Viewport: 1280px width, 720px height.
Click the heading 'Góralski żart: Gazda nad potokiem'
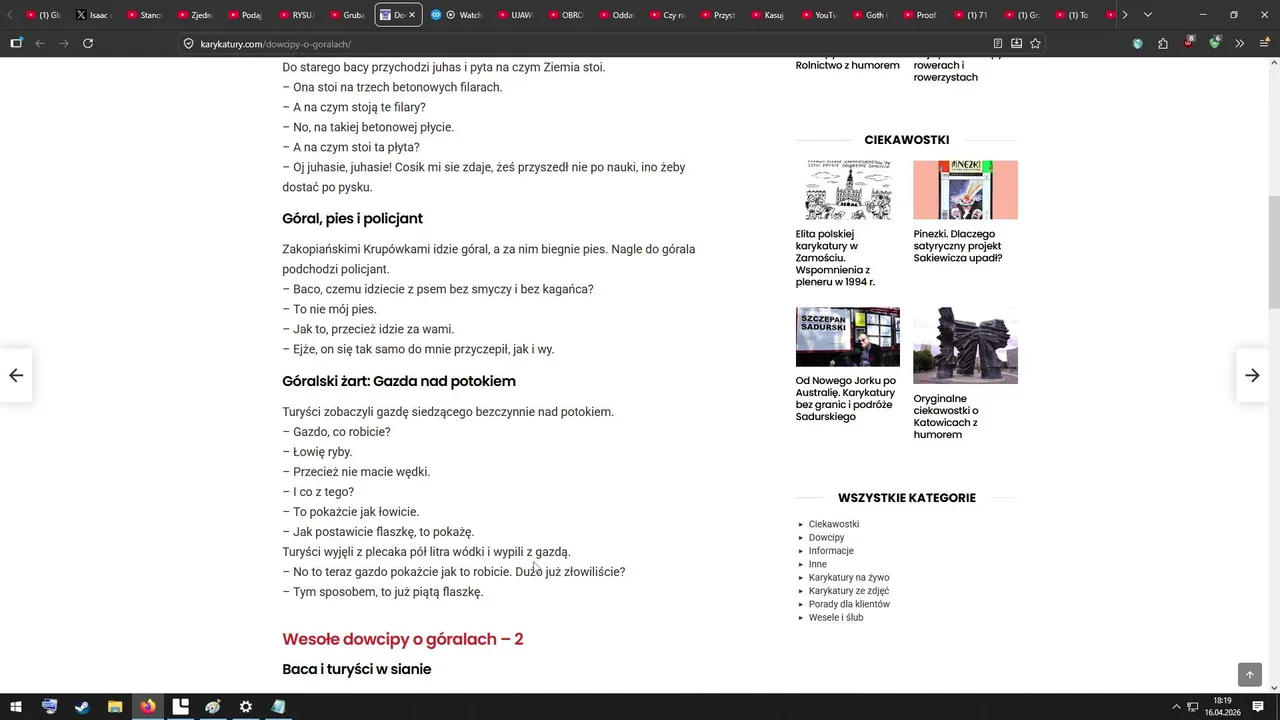click(399, 381)
